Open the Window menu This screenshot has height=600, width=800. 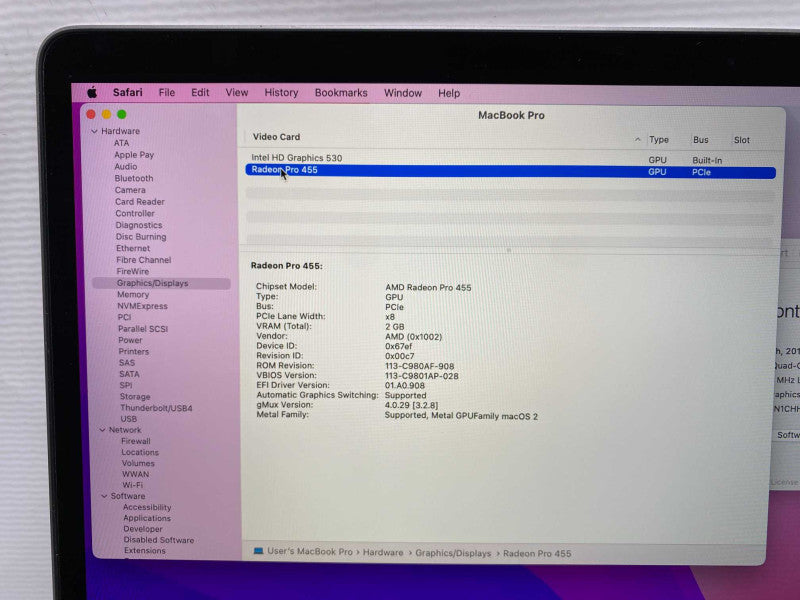[x=403, y=93]
